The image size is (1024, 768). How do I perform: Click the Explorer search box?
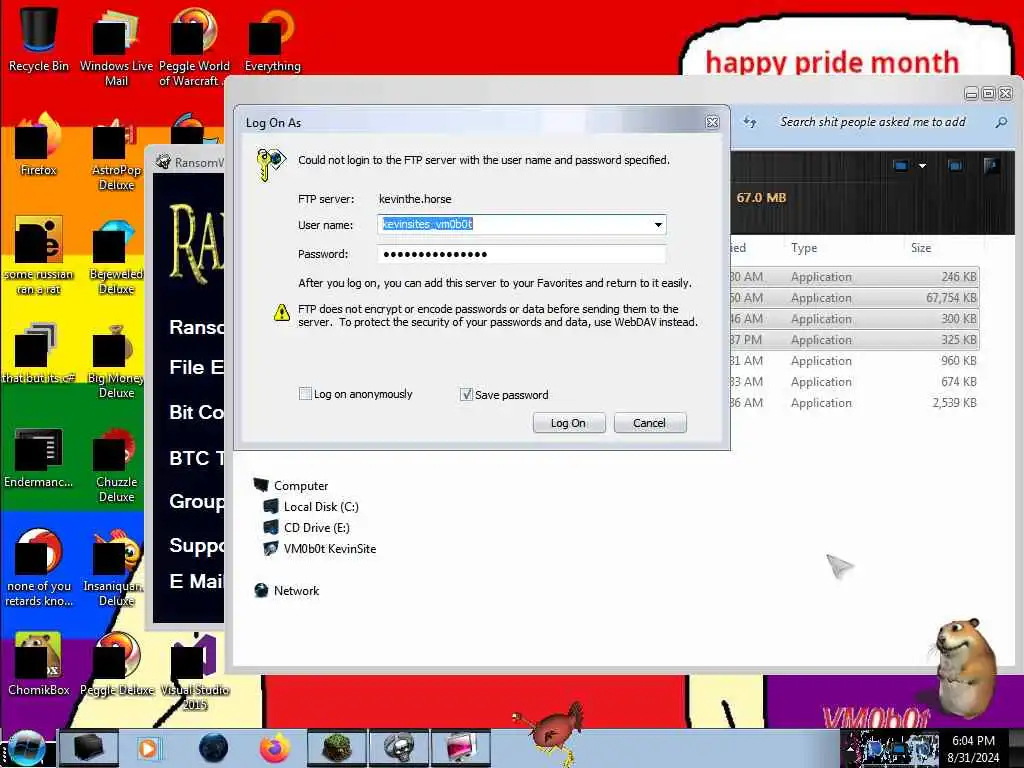pos(872,122)
